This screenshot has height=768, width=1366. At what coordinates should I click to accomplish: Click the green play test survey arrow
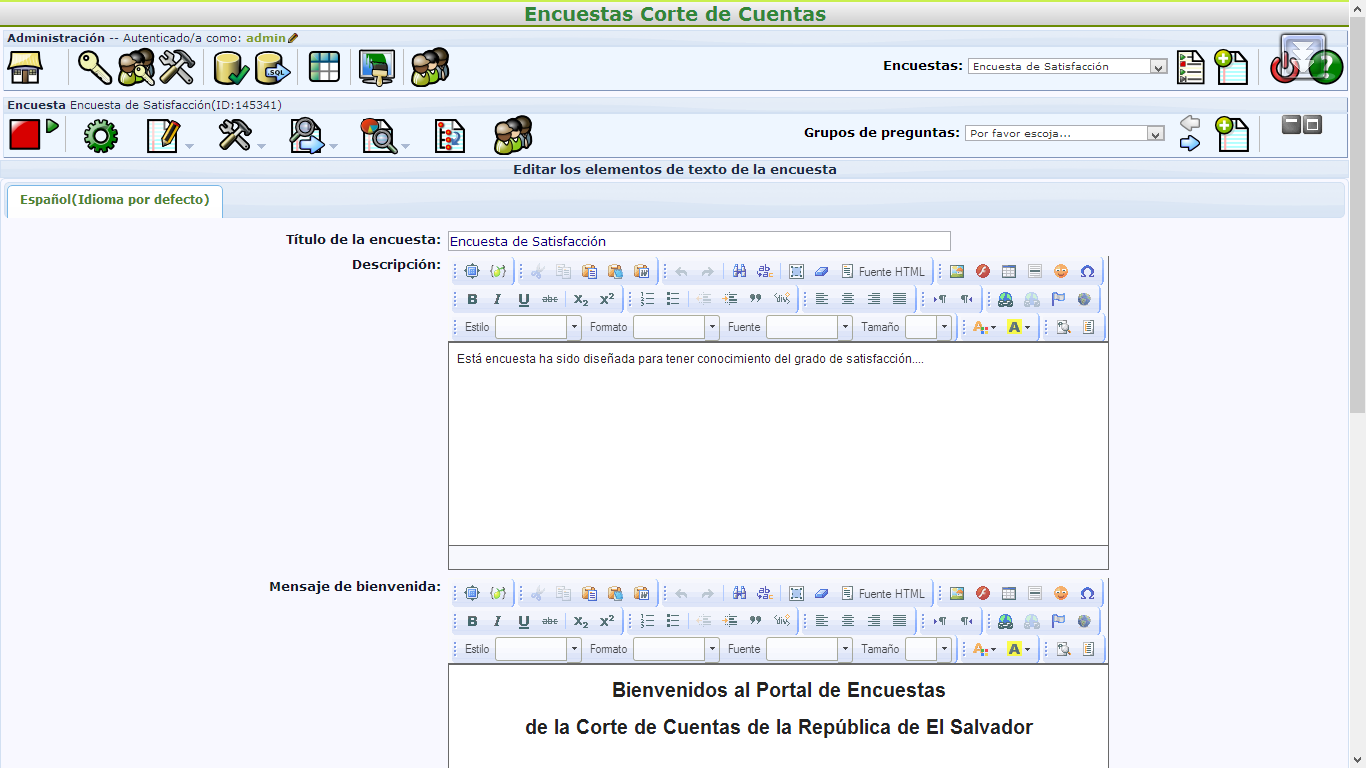point(52,126)
